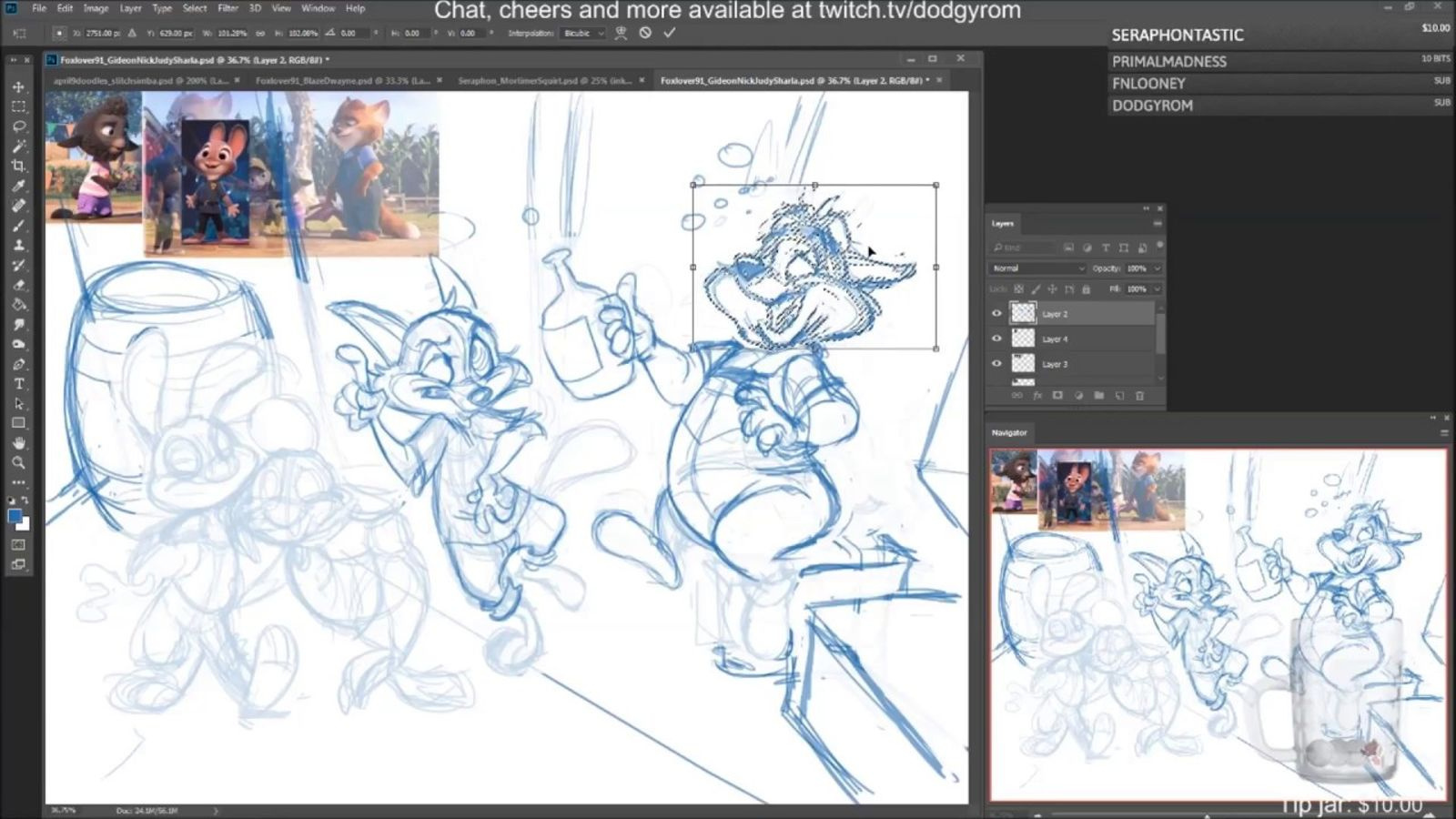
Task: Toggle lock position
Action: point(1053,289)
